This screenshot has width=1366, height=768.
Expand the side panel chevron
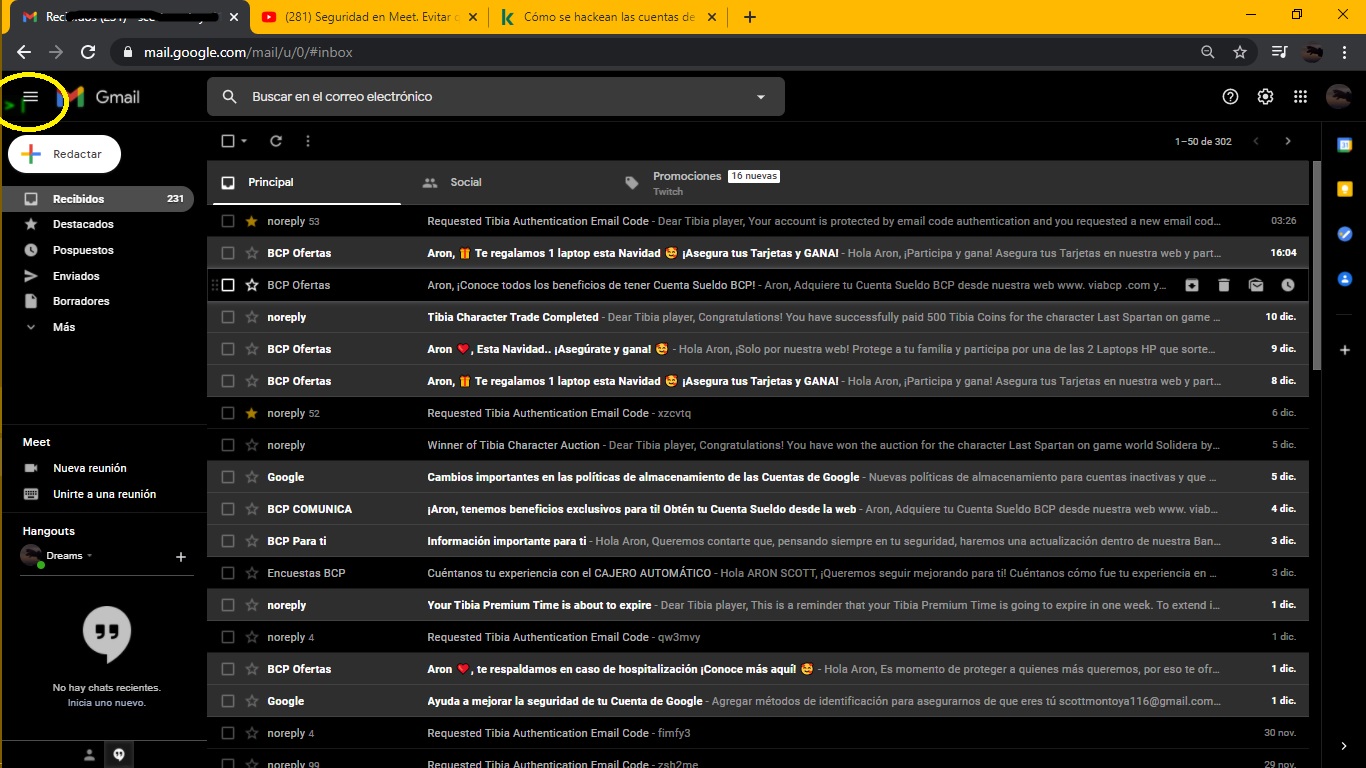[x=1345, y=746]
